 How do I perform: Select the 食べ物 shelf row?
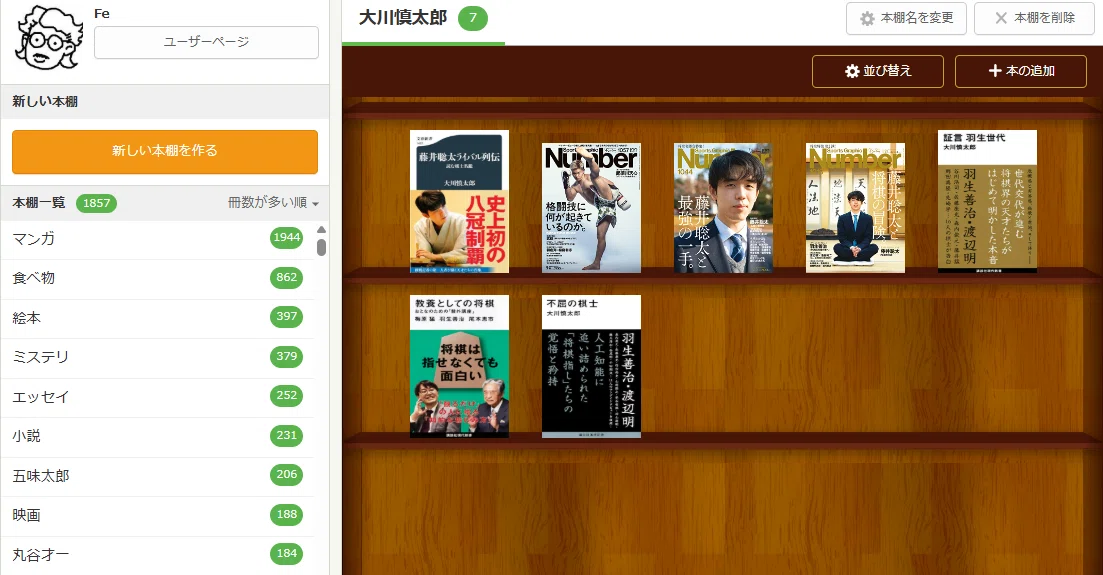coord(158,278)
